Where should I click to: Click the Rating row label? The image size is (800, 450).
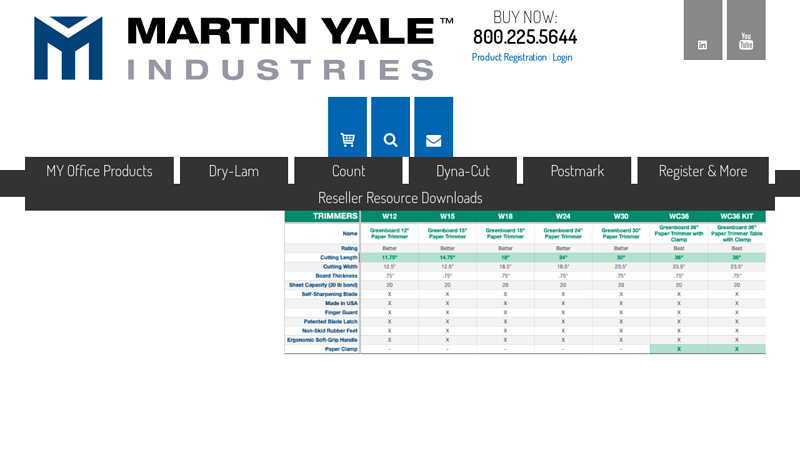[x=349, y=248]
